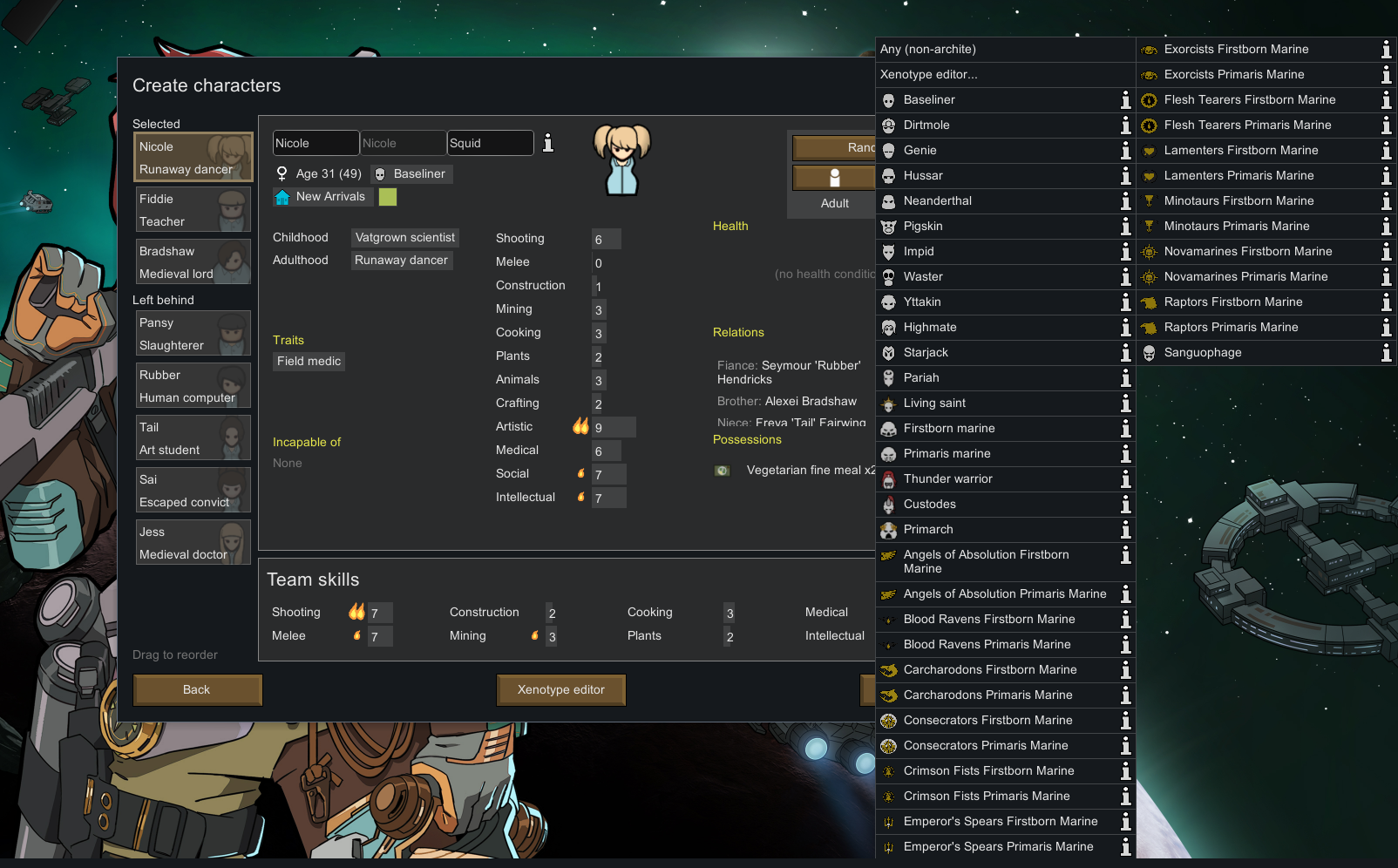
Task: Open info for Baseliner xenotype
Action: tap(1125, 100)
